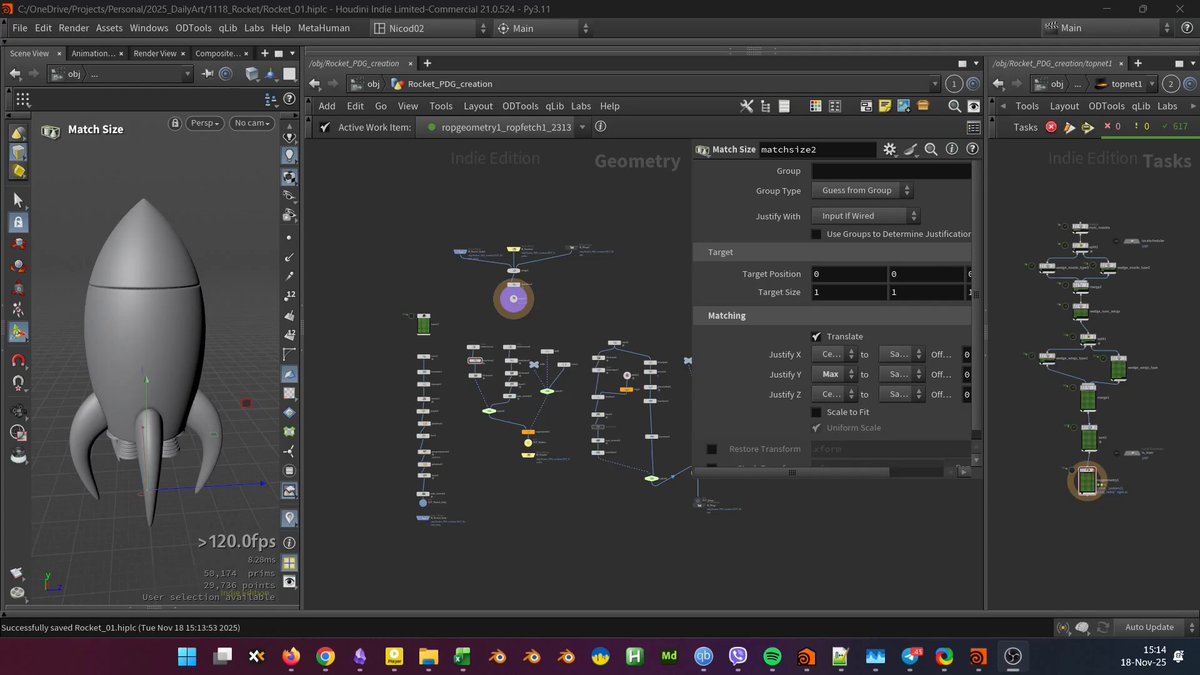The image size is (1200, 675).
Task: Open the Justify With dropdown
Action: (865, 216)
